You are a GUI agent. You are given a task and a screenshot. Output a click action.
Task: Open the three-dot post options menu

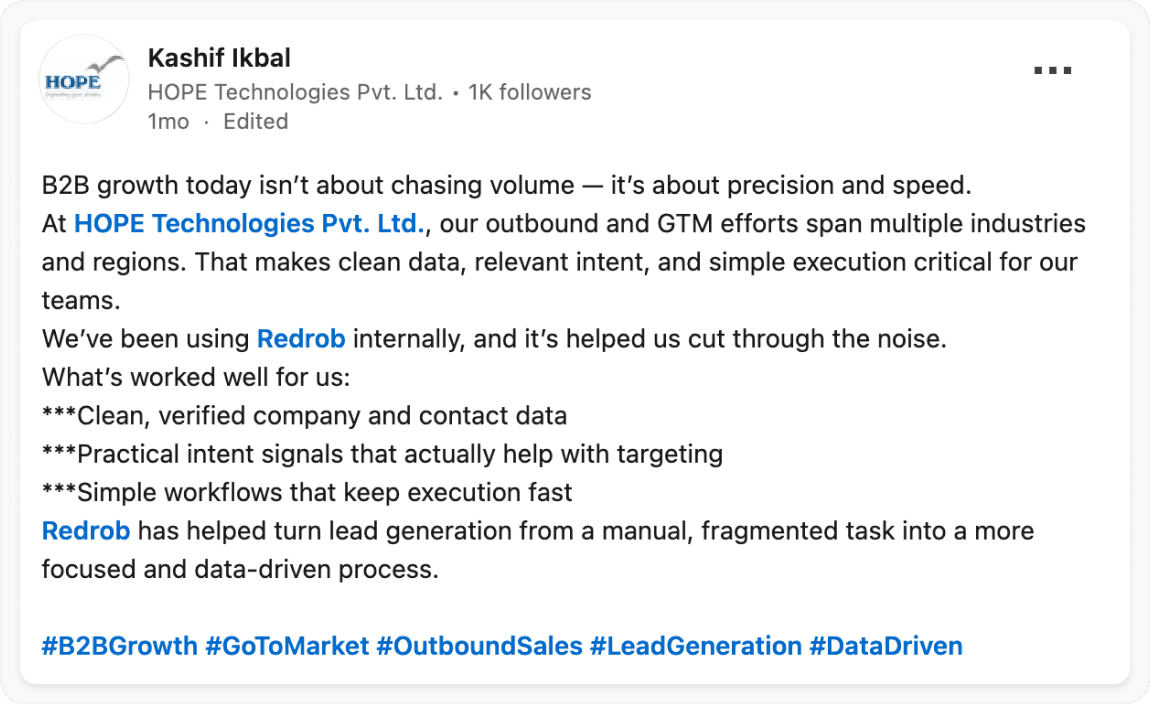(1051, 72)
